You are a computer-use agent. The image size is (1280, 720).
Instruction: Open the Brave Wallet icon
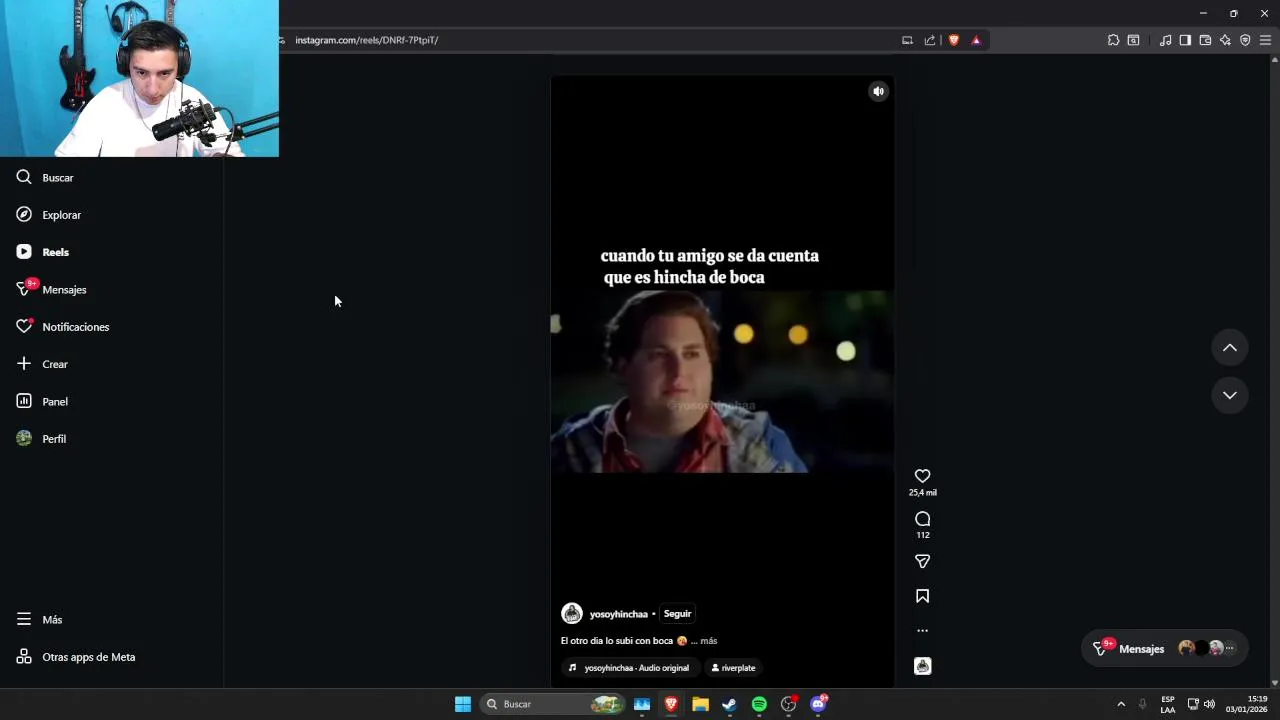(x=1205, y=40)
